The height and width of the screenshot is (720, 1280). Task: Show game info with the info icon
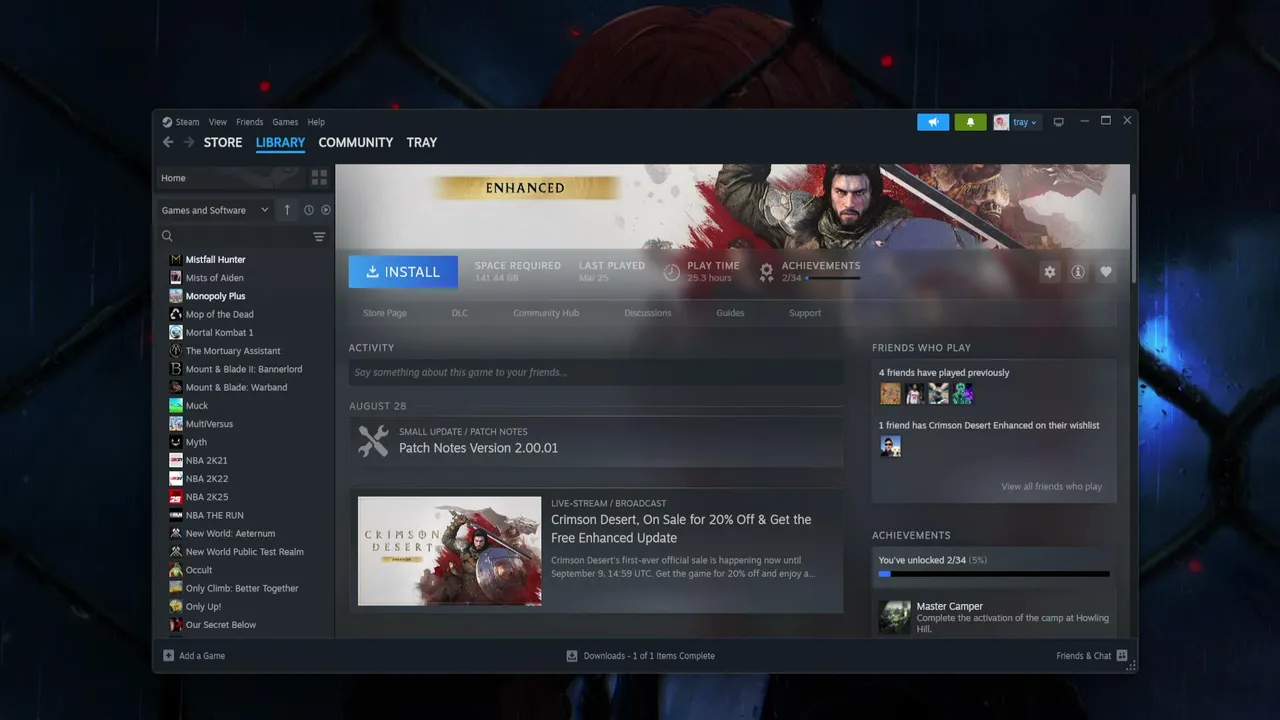1078,272
